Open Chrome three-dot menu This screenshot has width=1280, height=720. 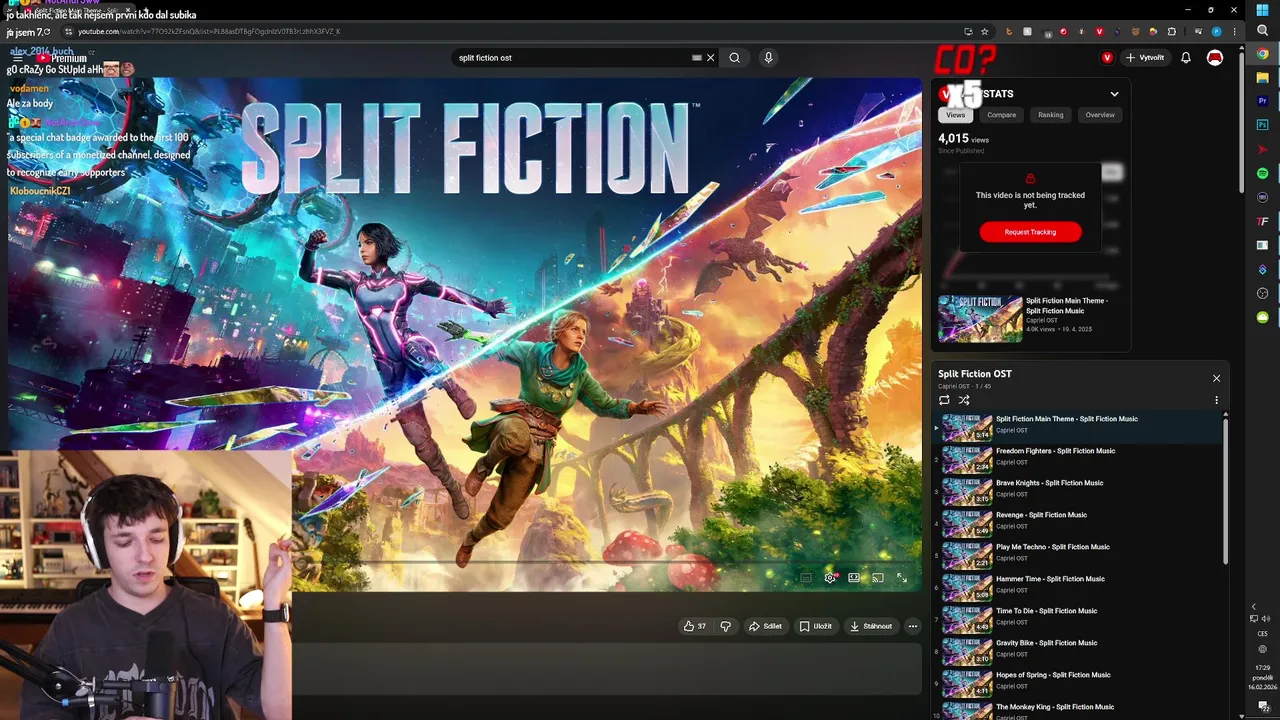(x=1235, y=32)
